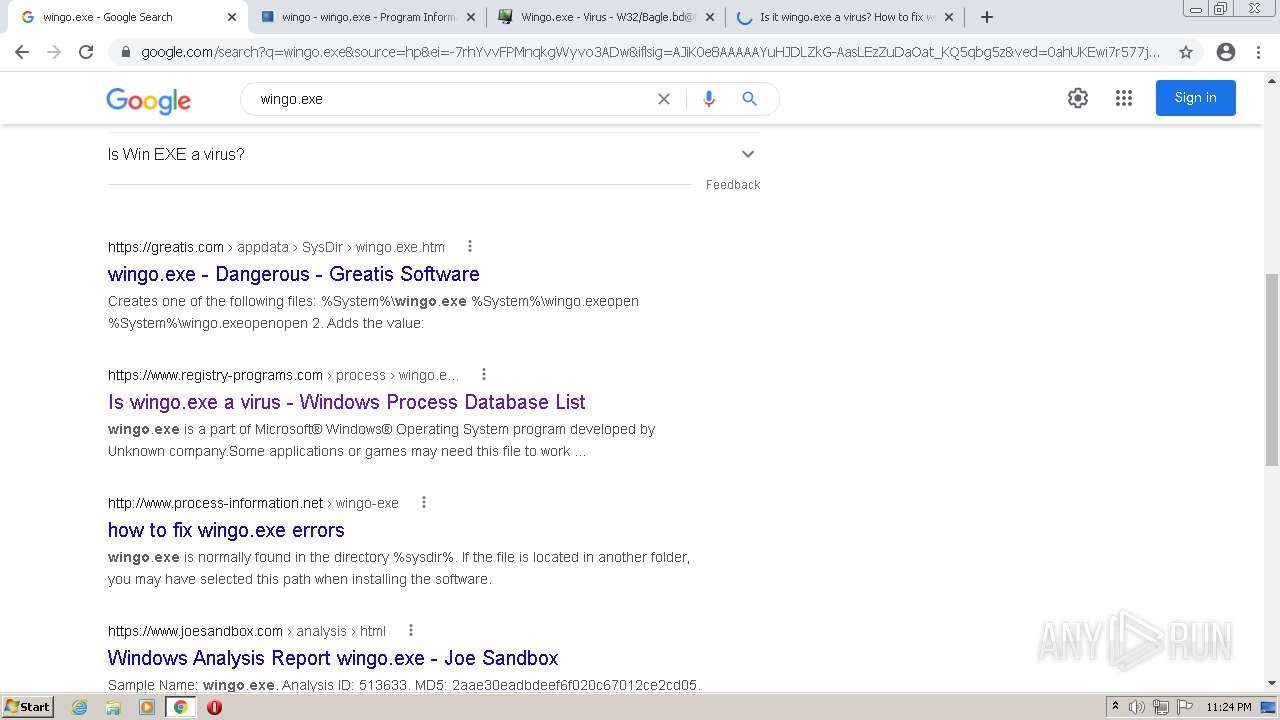Open the Google apps grid icon

(1124, 98)
